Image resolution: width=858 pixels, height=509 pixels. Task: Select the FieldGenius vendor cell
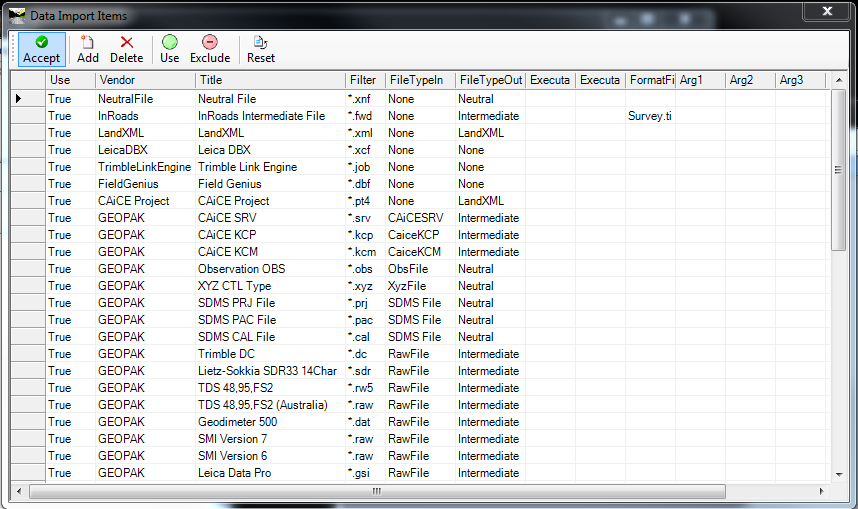click(145, 183)
